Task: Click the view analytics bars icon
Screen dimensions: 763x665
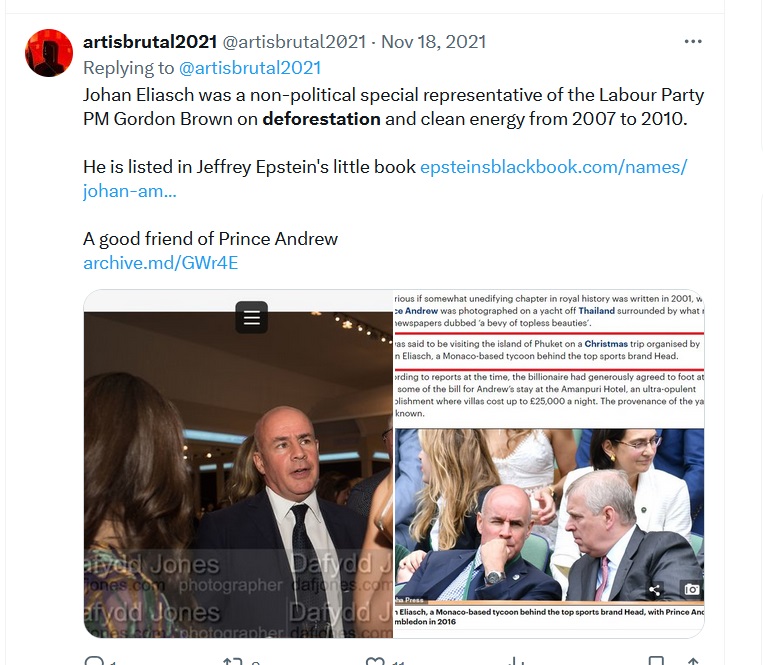Action: point(515,661)
